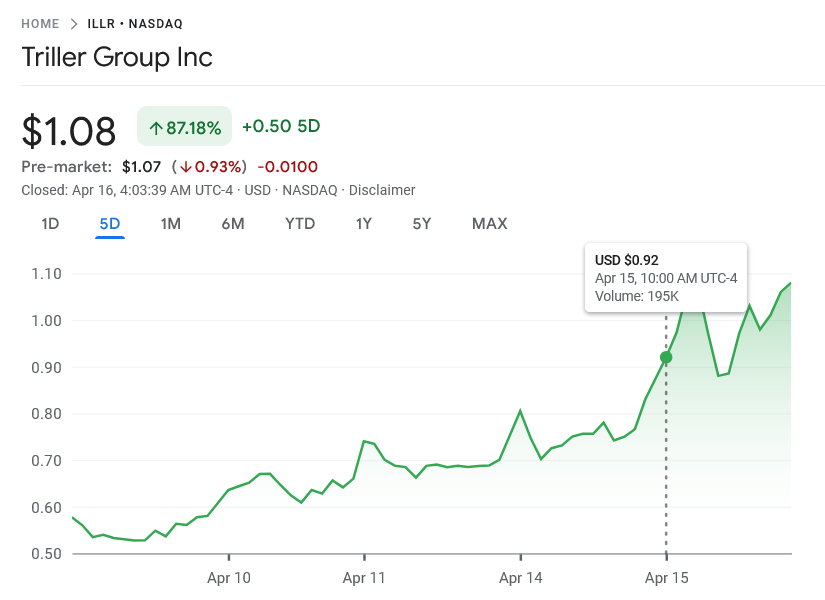This screenshot has height=600, width=825.
Task: Select the Volume: 195K tooltip text
Action: [x=637, y=296]
